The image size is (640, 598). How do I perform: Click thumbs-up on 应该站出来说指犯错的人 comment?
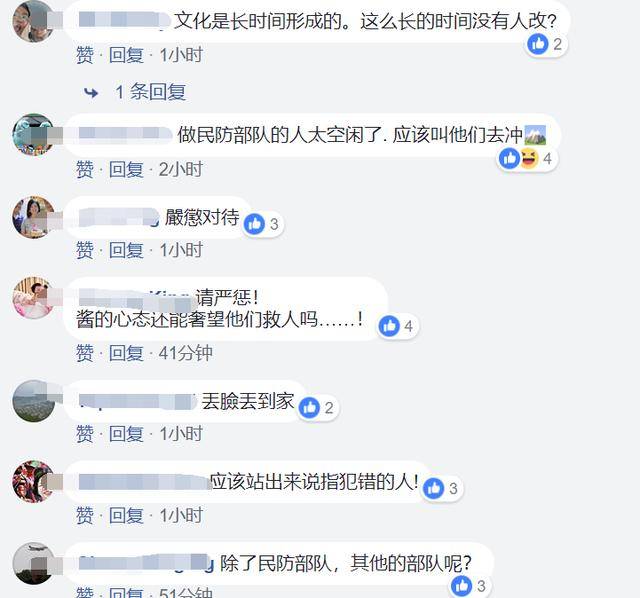tap(434, 488)
